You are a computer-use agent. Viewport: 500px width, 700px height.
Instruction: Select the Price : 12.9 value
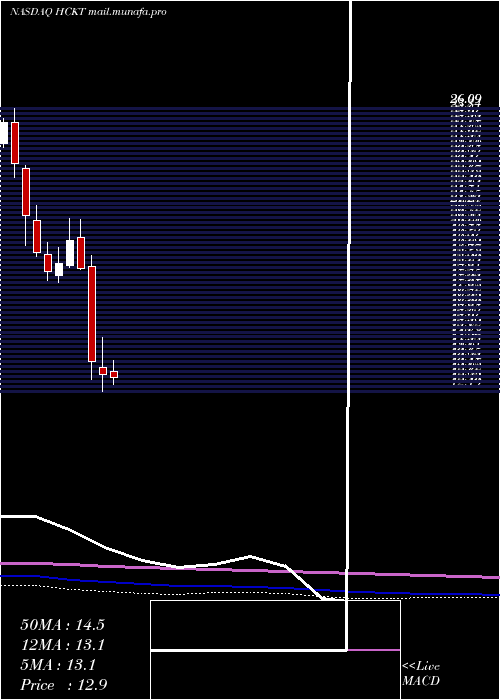tap(63, 685)
